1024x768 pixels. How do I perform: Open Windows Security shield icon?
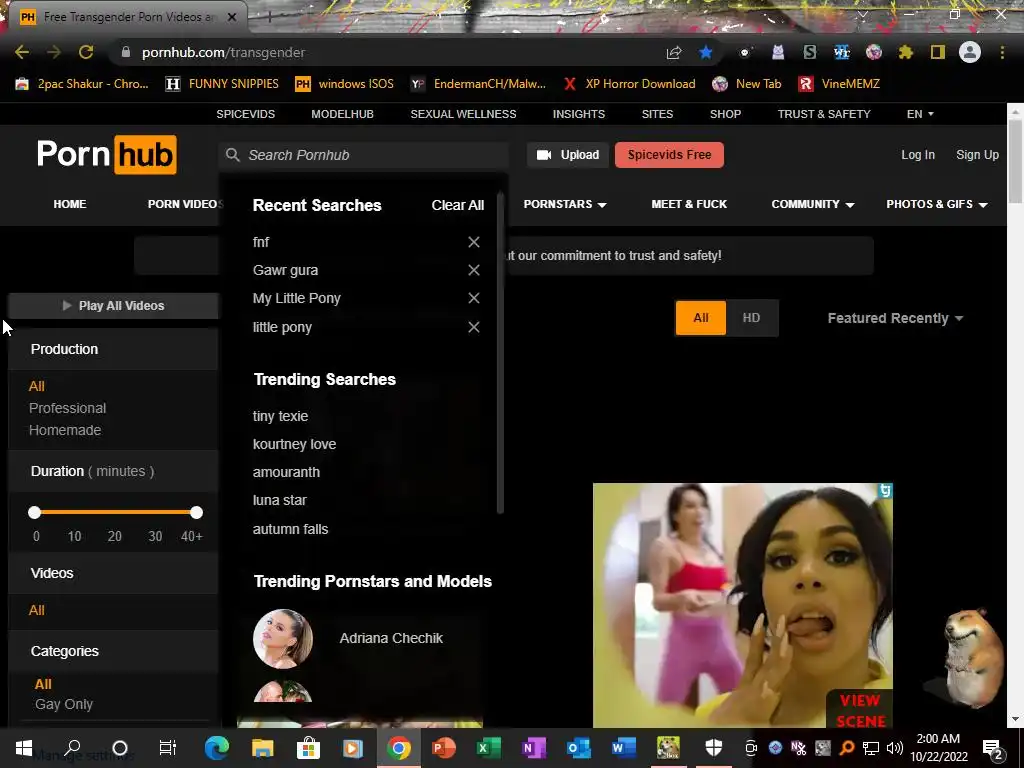click(714, 748)
